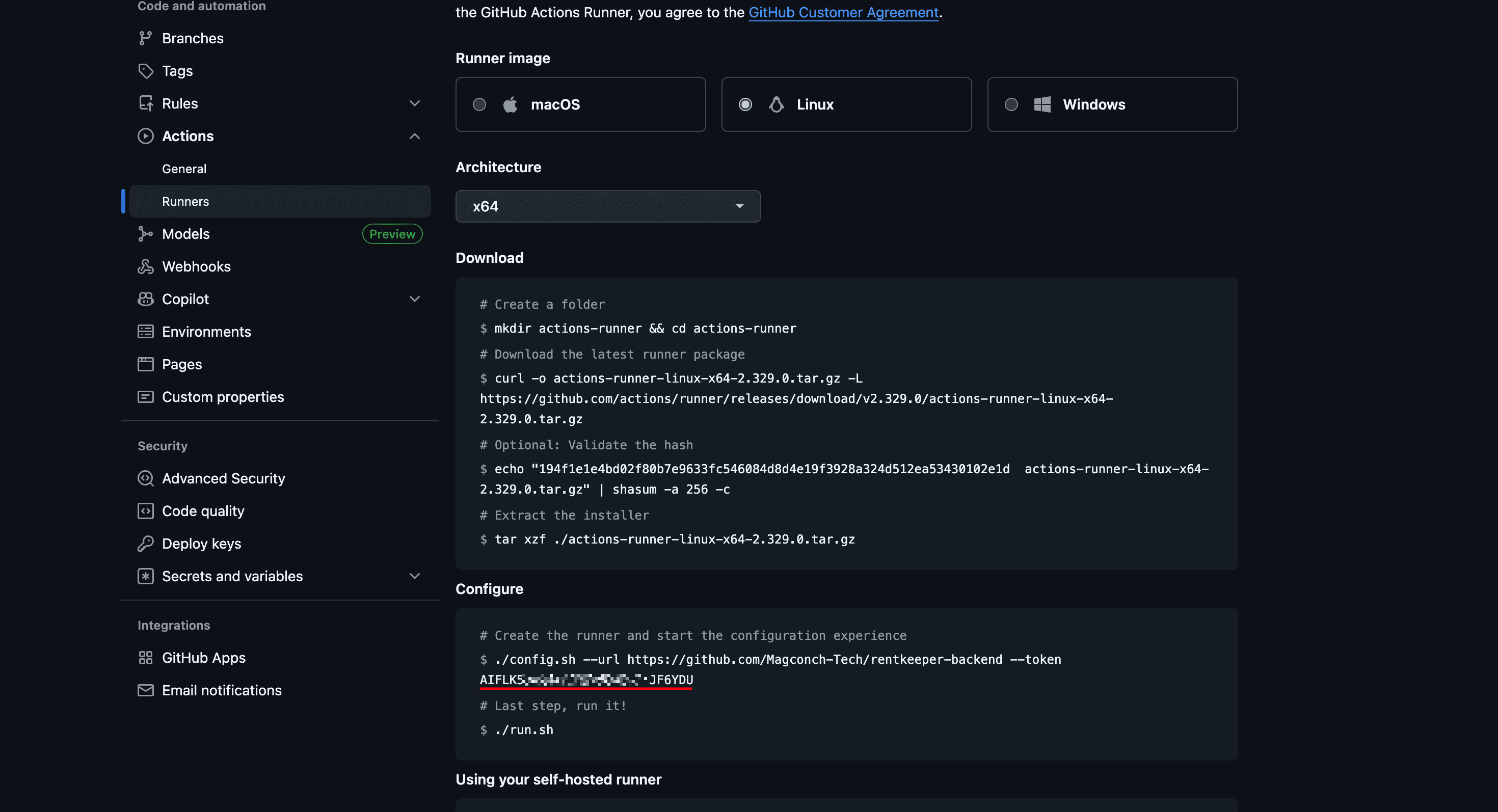The width and height of the screenshot is (1498, 812).
Task: Select the Linux runner image radio
Action: pos(745,104)
